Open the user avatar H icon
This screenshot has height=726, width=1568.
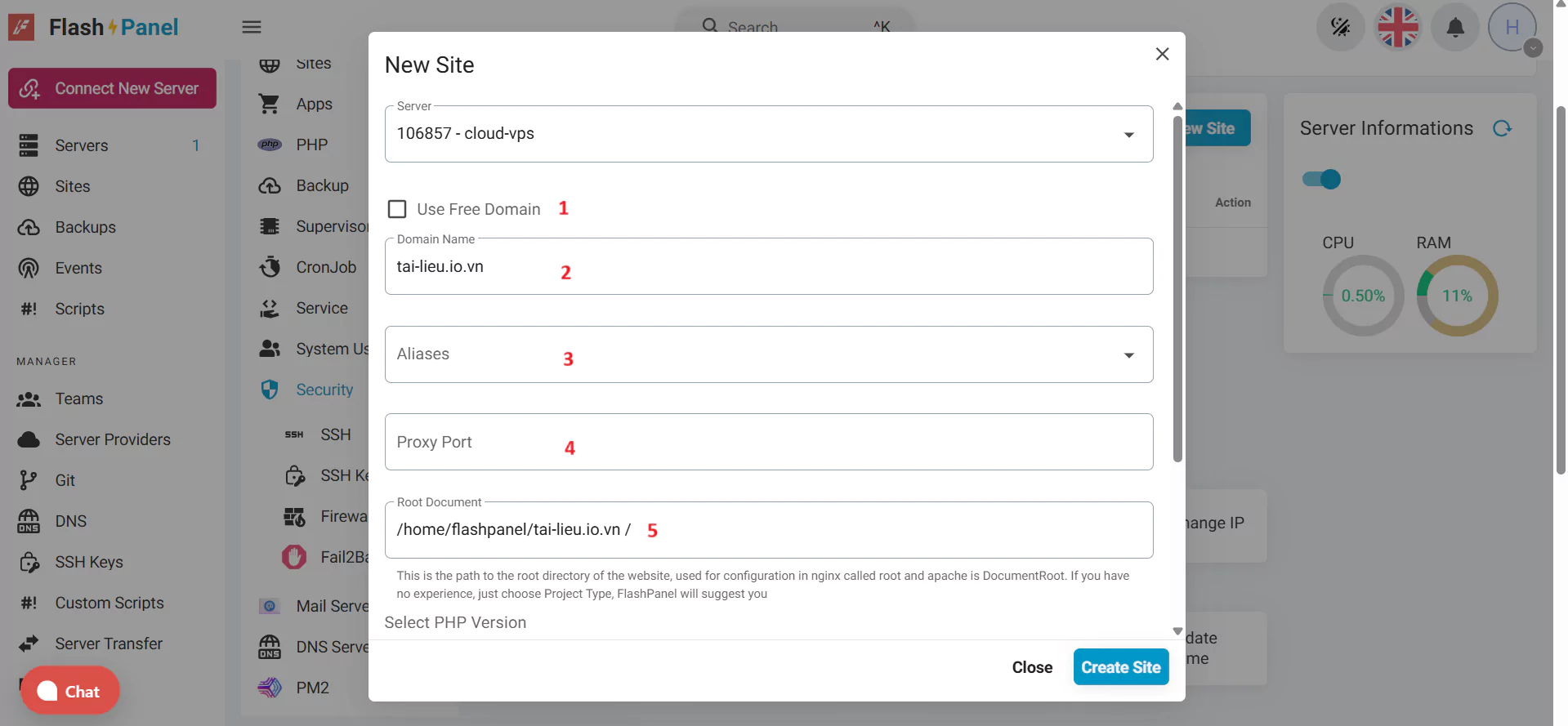[x=1512, y=28]
